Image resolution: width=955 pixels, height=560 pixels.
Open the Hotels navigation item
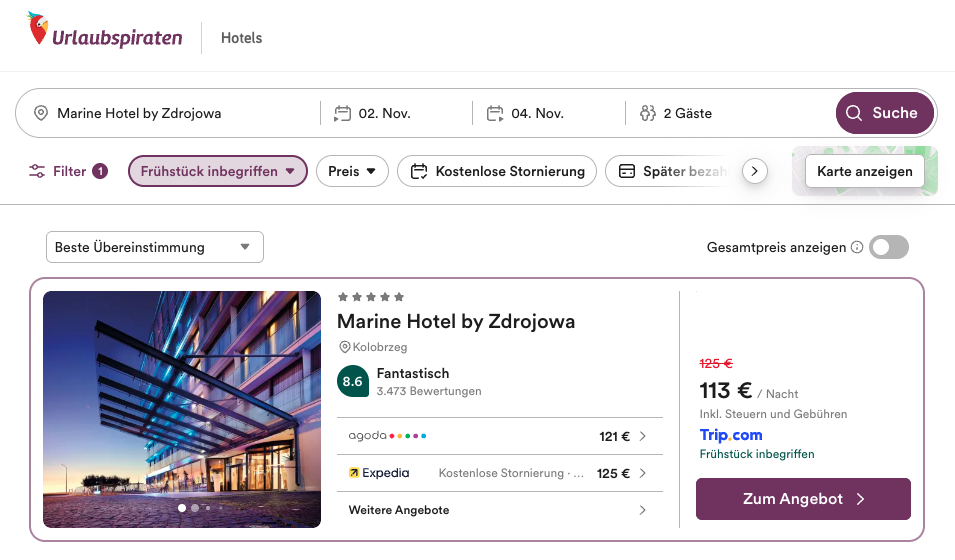click(241, 38)
